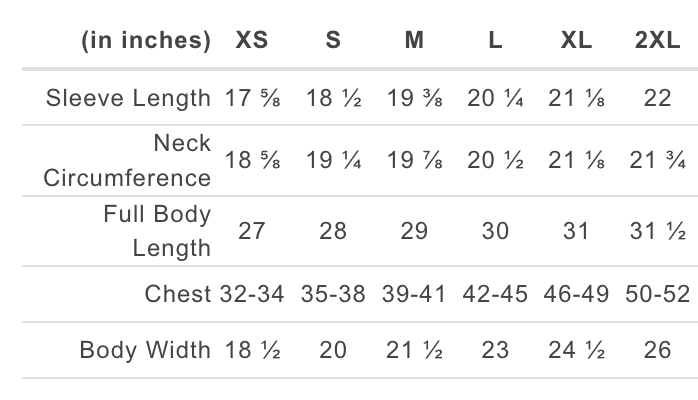Screen dimensions: 698x400
Task: Select the chest value 32-34
Action: [252, 294]
